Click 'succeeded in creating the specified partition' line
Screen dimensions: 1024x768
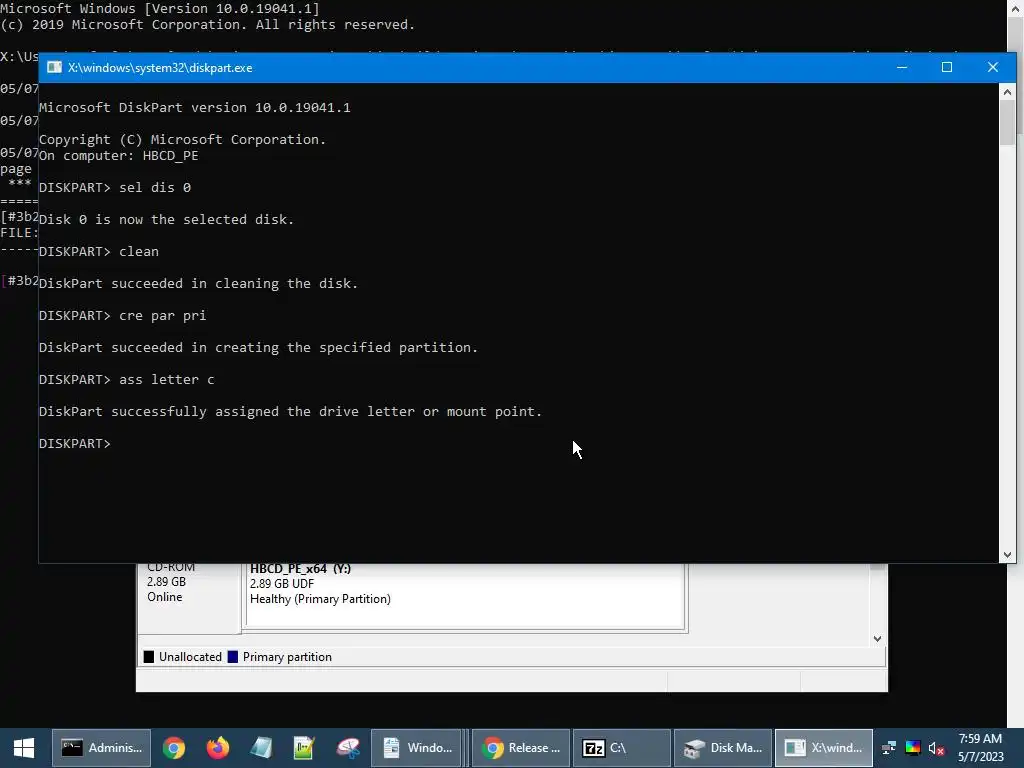[259, 347]
